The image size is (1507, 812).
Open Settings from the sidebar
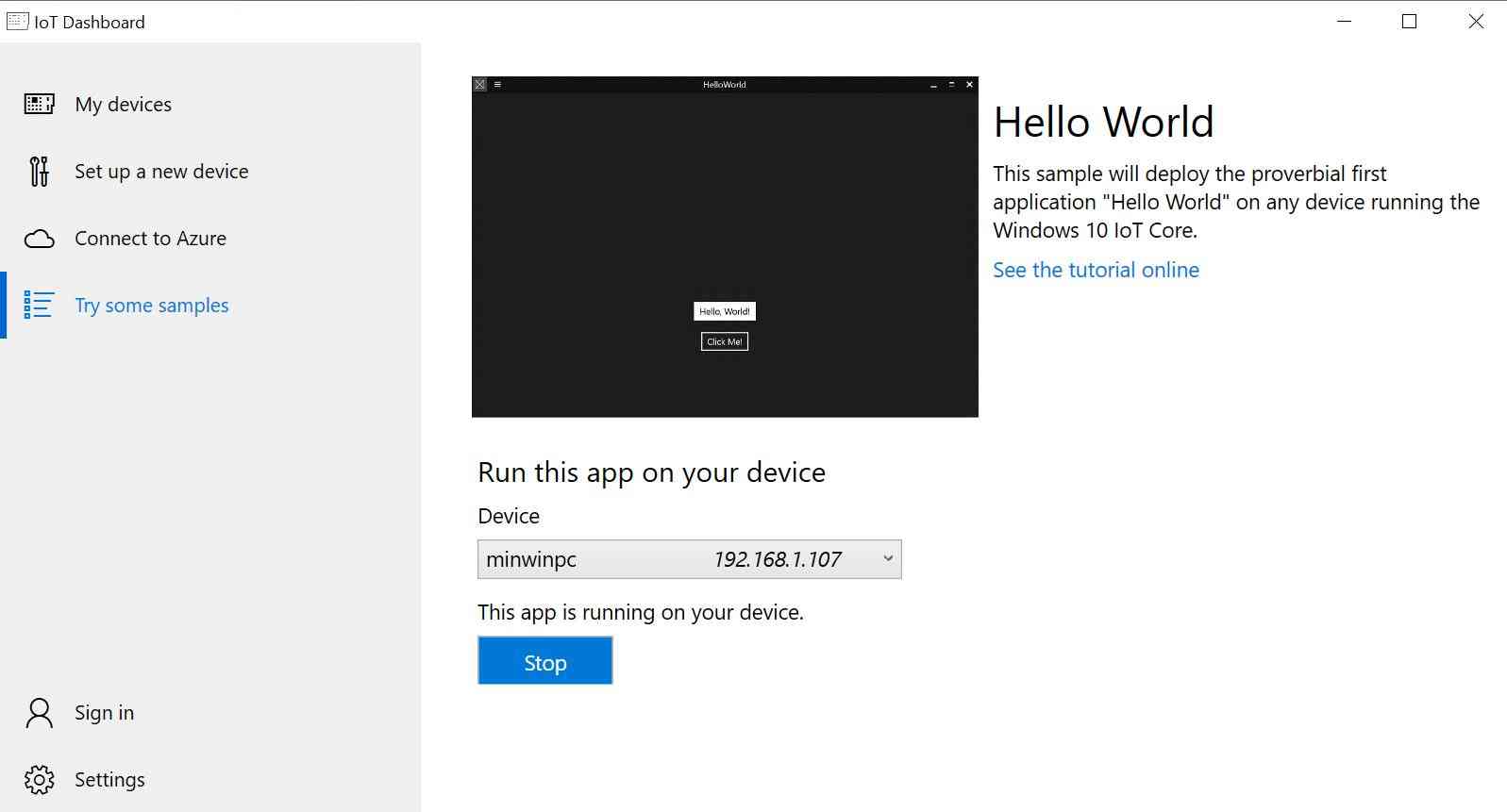click(210, 780)
